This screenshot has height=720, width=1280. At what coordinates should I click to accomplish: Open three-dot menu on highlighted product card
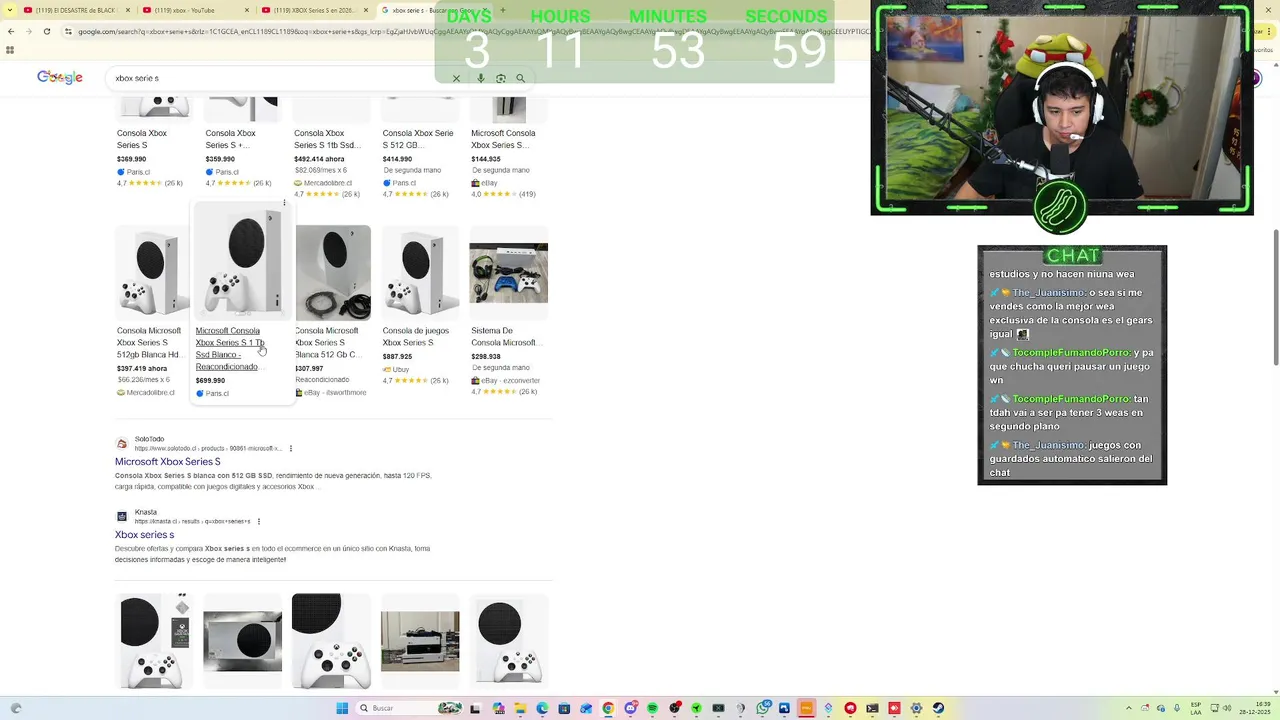[285, 203]
